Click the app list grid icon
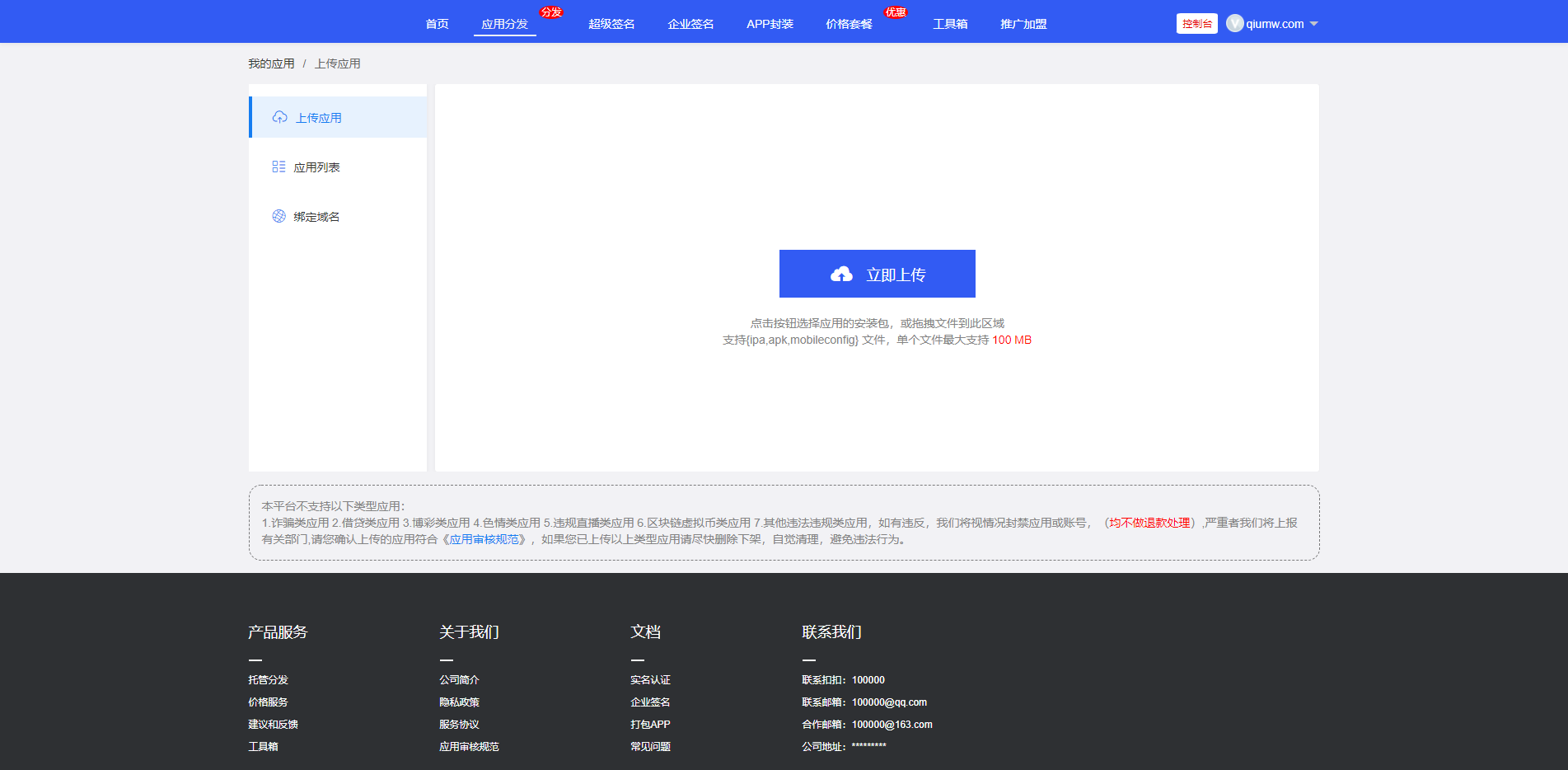 [x=278, y=167]
